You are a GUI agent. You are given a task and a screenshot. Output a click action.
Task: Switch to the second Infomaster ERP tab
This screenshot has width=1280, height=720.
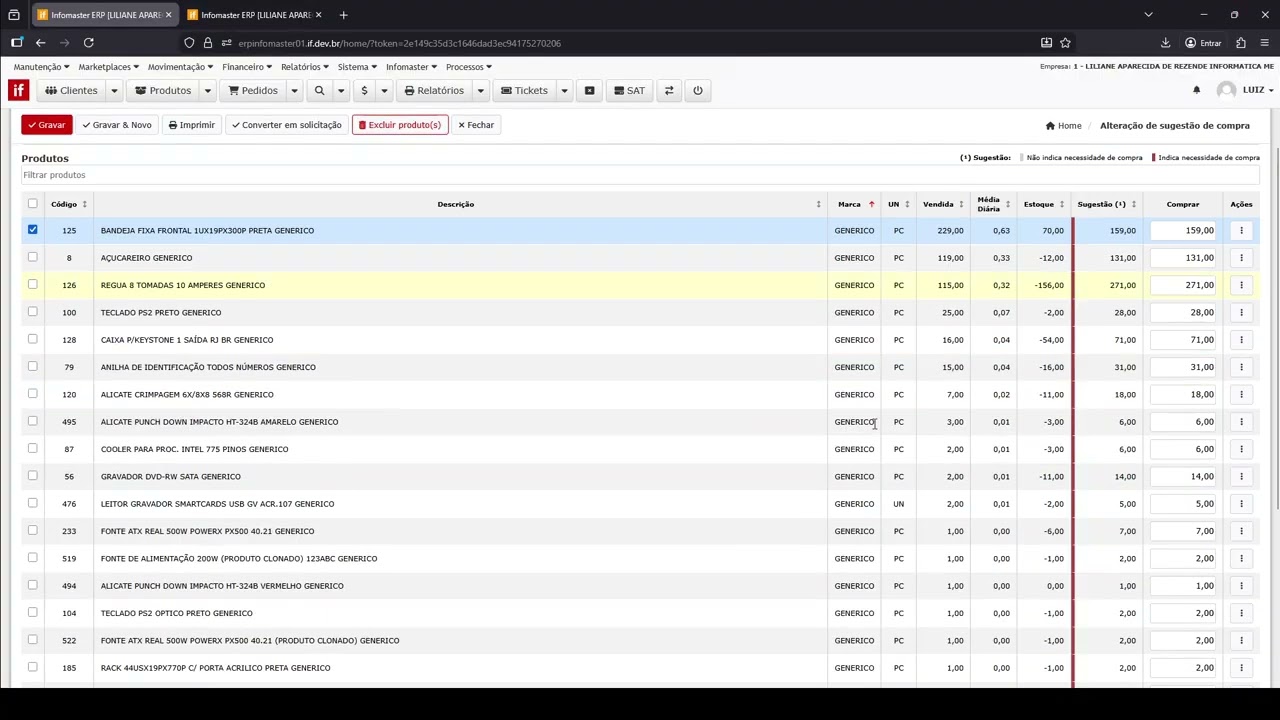tap(254, 15)
